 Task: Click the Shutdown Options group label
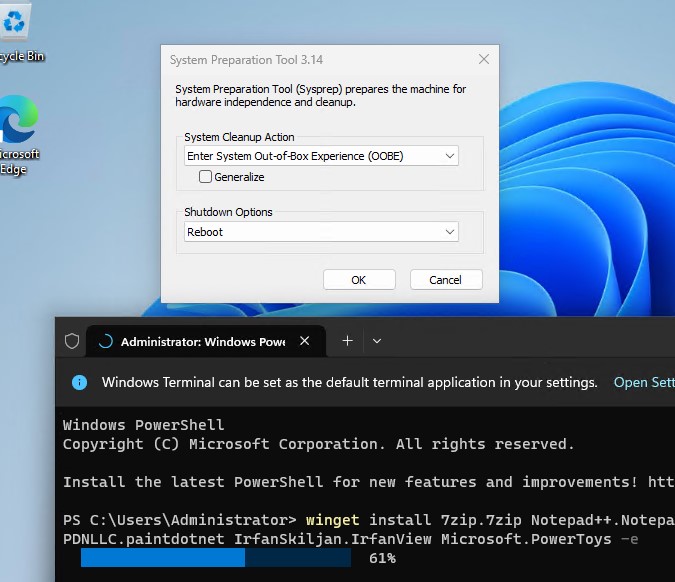228,212
